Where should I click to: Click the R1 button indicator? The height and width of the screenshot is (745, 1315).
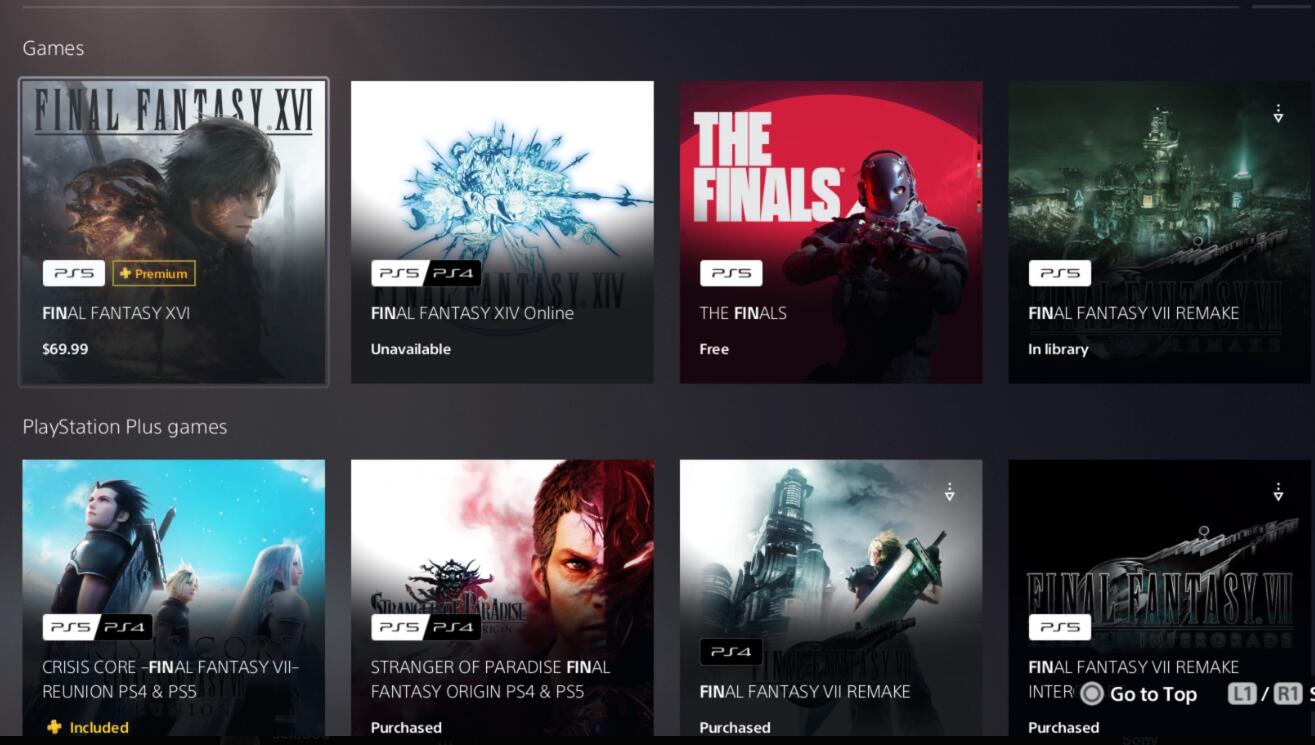(x=1288, y=694)
